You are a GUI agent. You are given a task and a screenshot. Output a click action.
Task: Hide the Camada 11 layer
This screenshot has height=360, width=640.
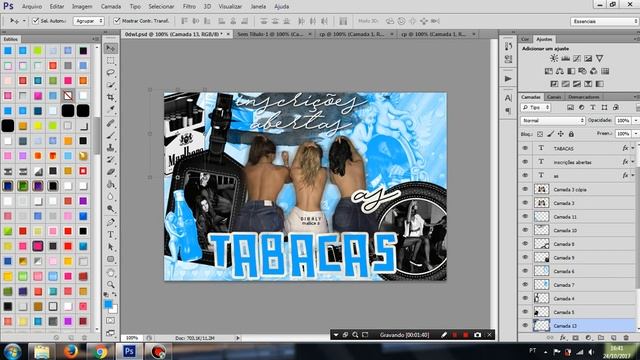pos(525,216)
